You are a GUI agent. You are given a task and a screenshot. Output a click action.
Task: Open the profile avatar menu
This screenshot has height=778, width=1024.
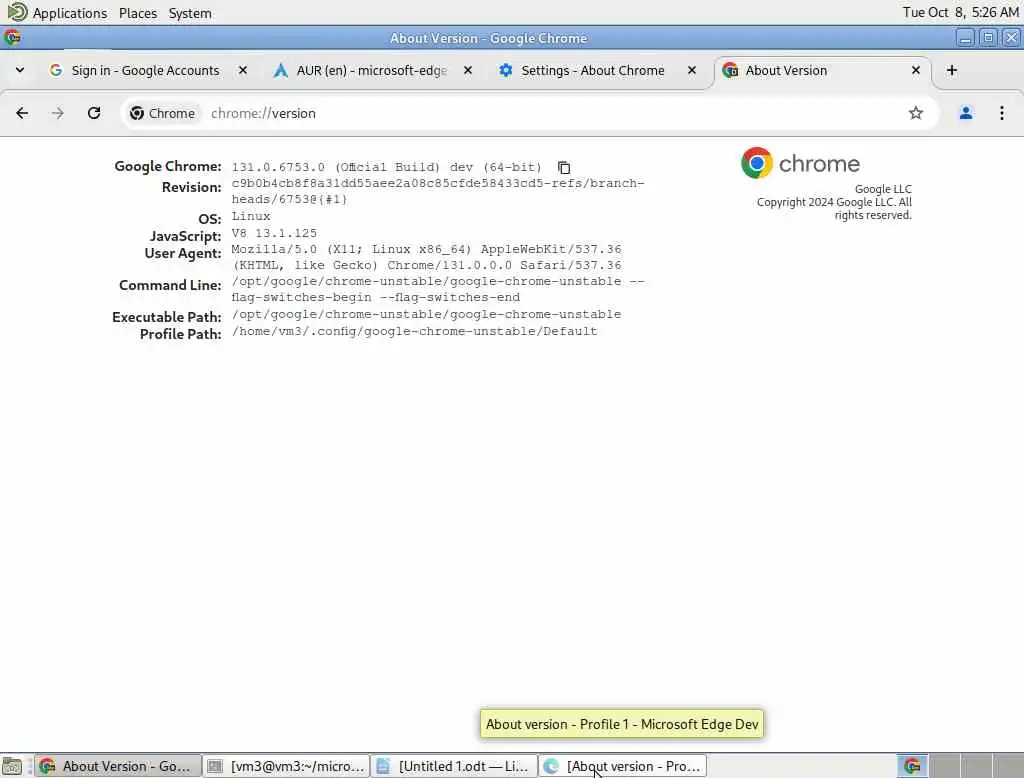(x=965, y=113)
